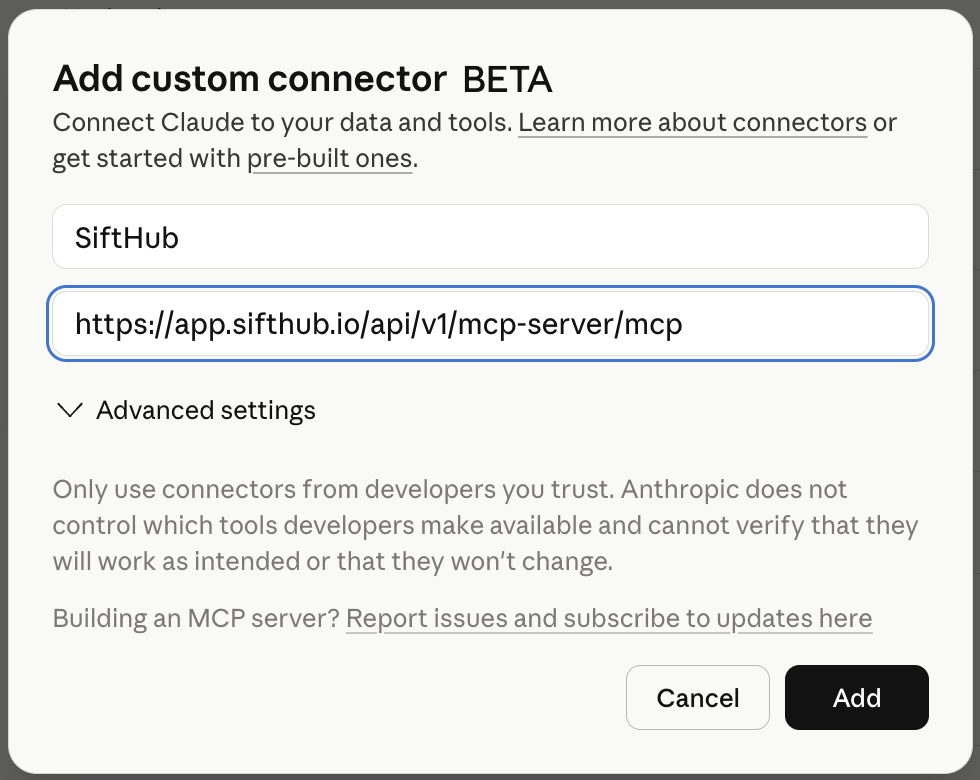Viewport: 980px width, 780px height.
Task: Click the Advanced settings label text
Action: point(206,411)
